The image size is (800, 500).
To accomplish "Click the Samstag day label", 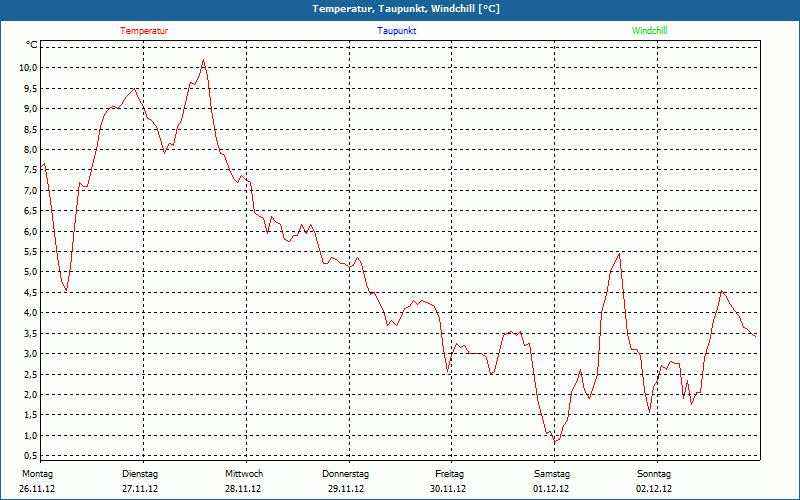I will (x=552, y=474).
